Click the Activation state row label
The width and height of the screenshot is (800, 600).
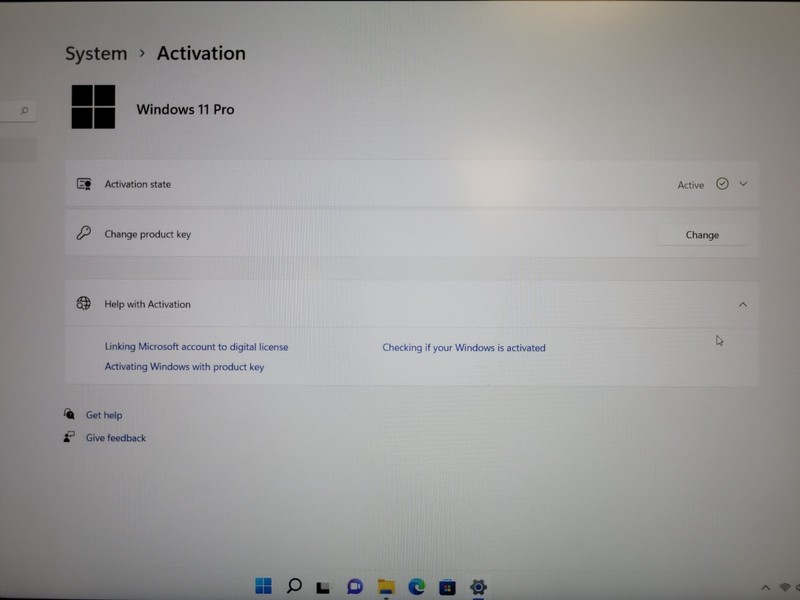(138, 184)
